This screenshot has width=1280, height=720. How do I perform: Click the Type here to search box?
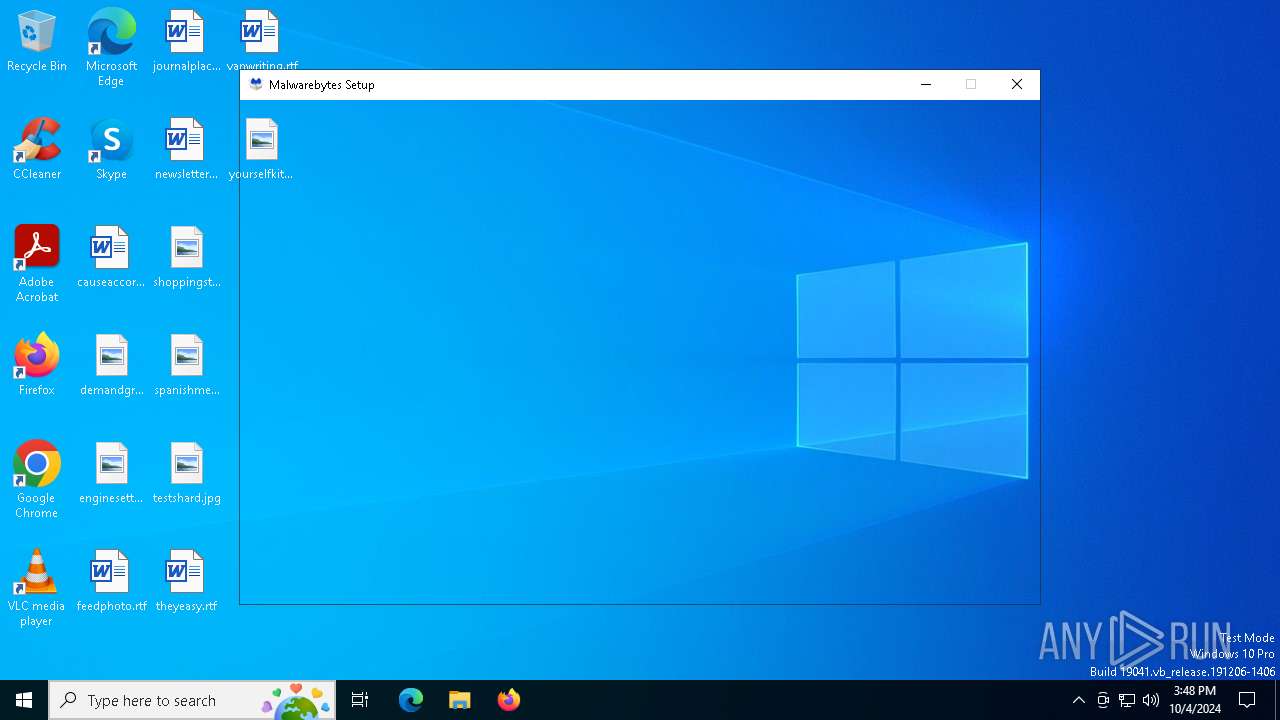[x=192, y=700]
